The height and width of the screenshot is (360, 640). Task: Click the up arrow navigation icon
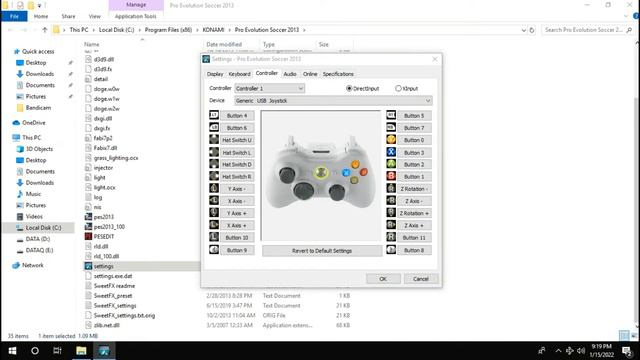coord(44,30)
